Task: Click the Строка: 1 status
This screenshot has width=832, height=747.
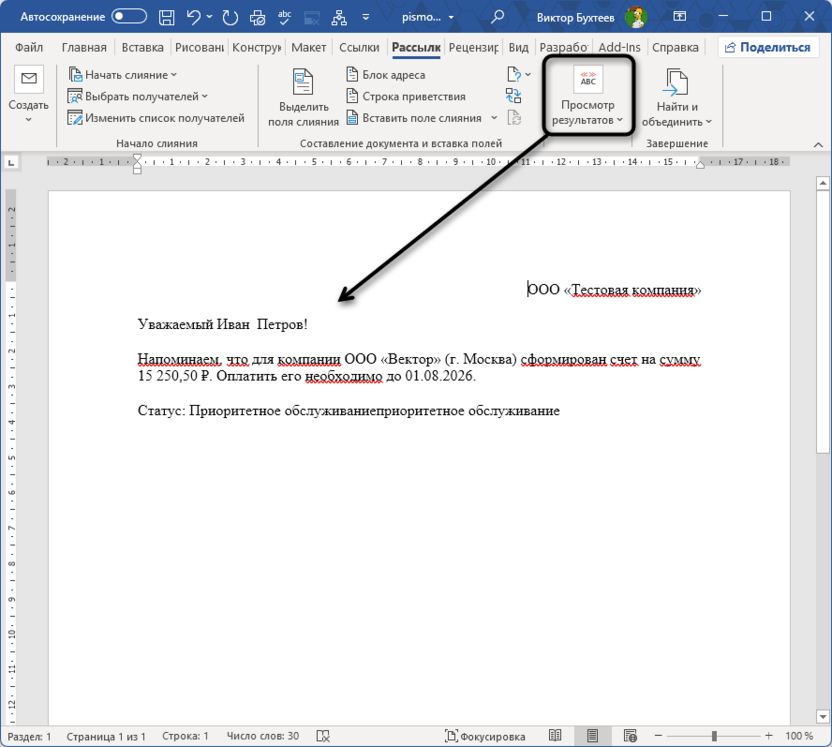Action: click(185, 736)
